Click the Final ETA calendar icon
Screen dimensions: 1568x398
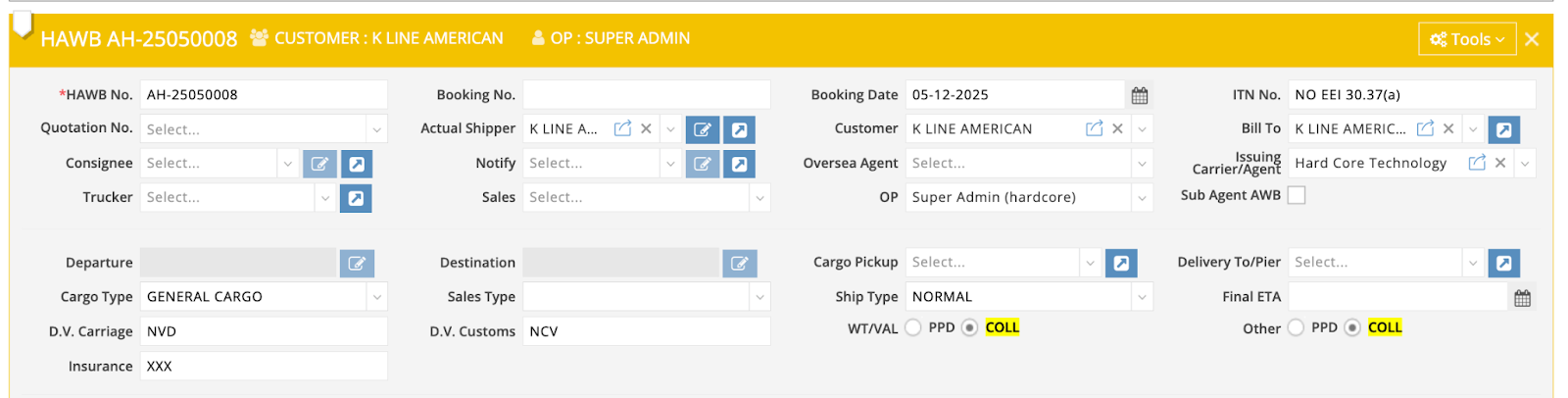1522,298
